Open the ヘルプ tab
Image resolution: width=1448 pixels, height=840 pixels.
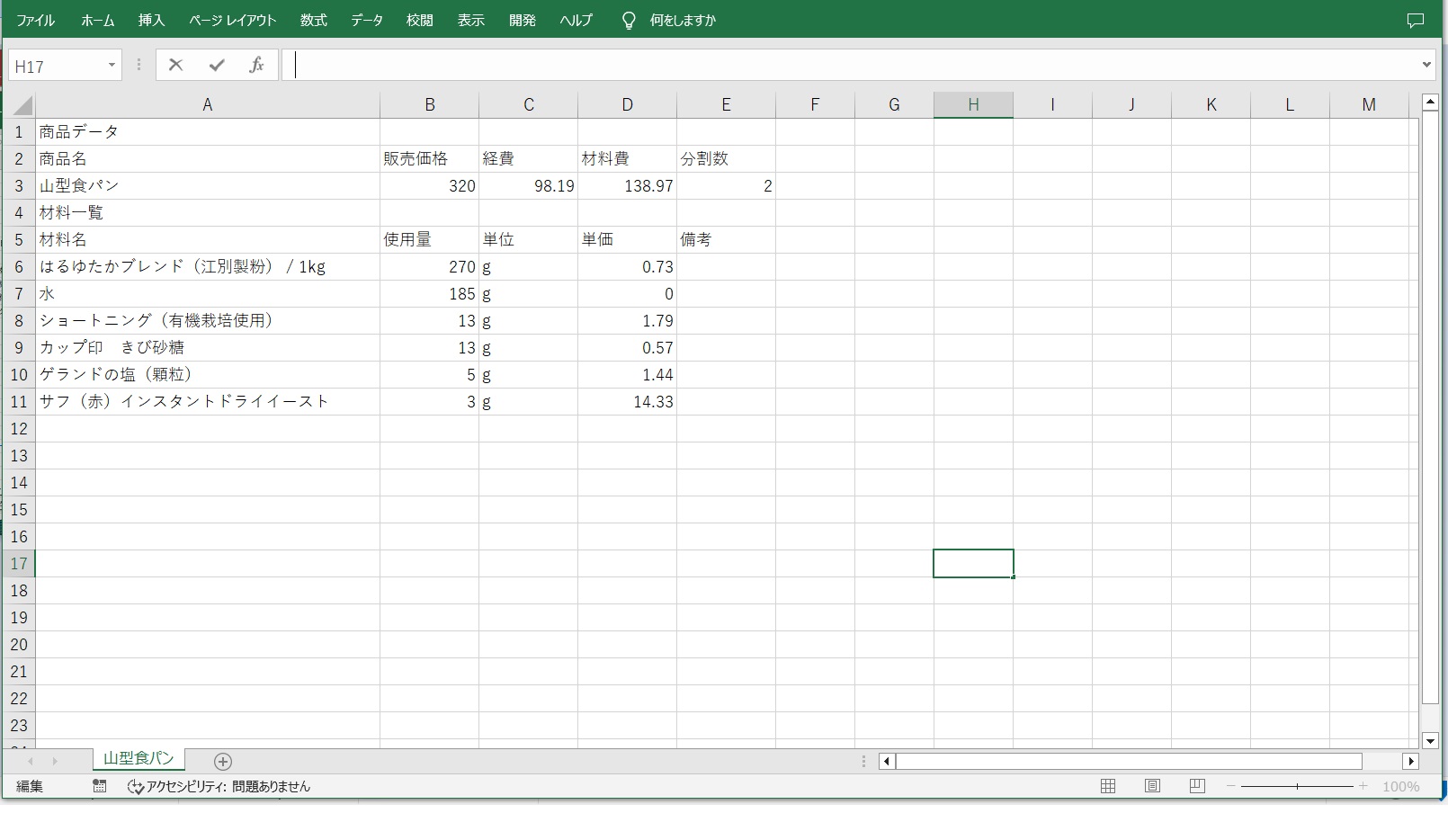coord(576,20)
